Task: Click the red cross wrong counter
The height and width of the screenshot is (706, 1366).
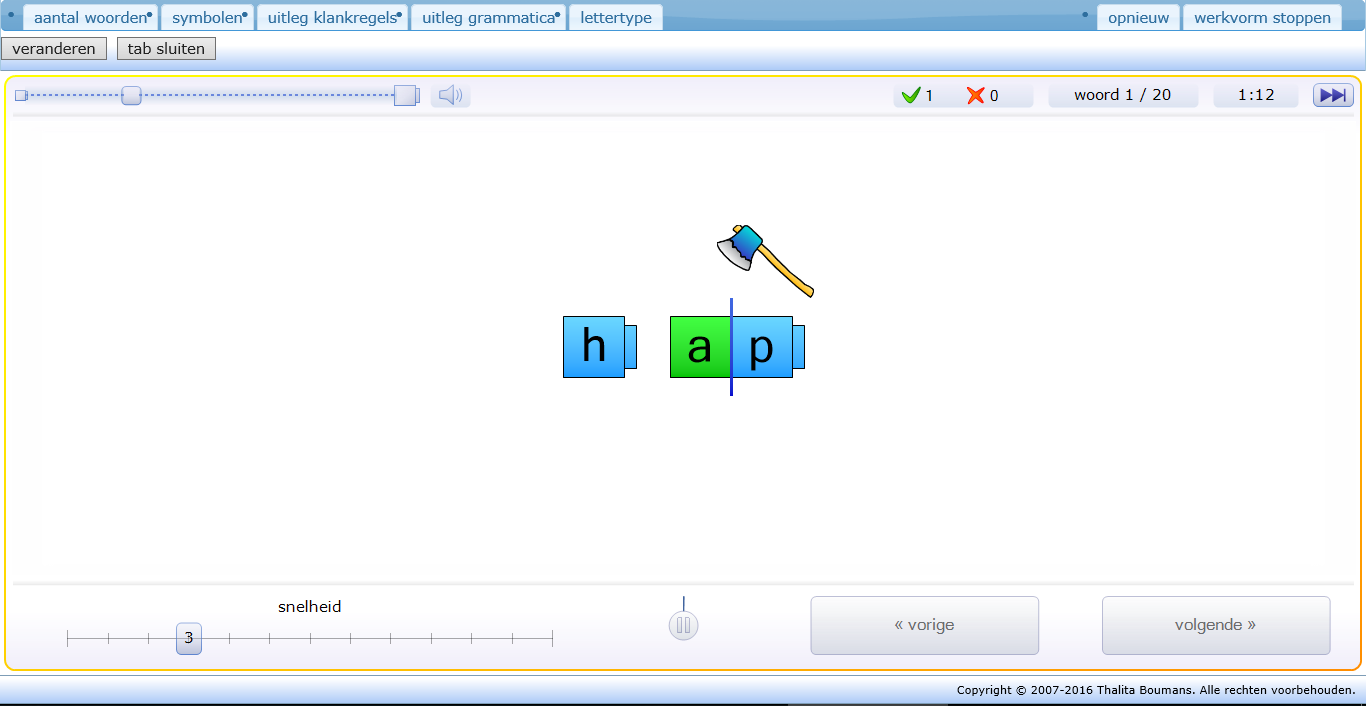Action: (982, 96)
